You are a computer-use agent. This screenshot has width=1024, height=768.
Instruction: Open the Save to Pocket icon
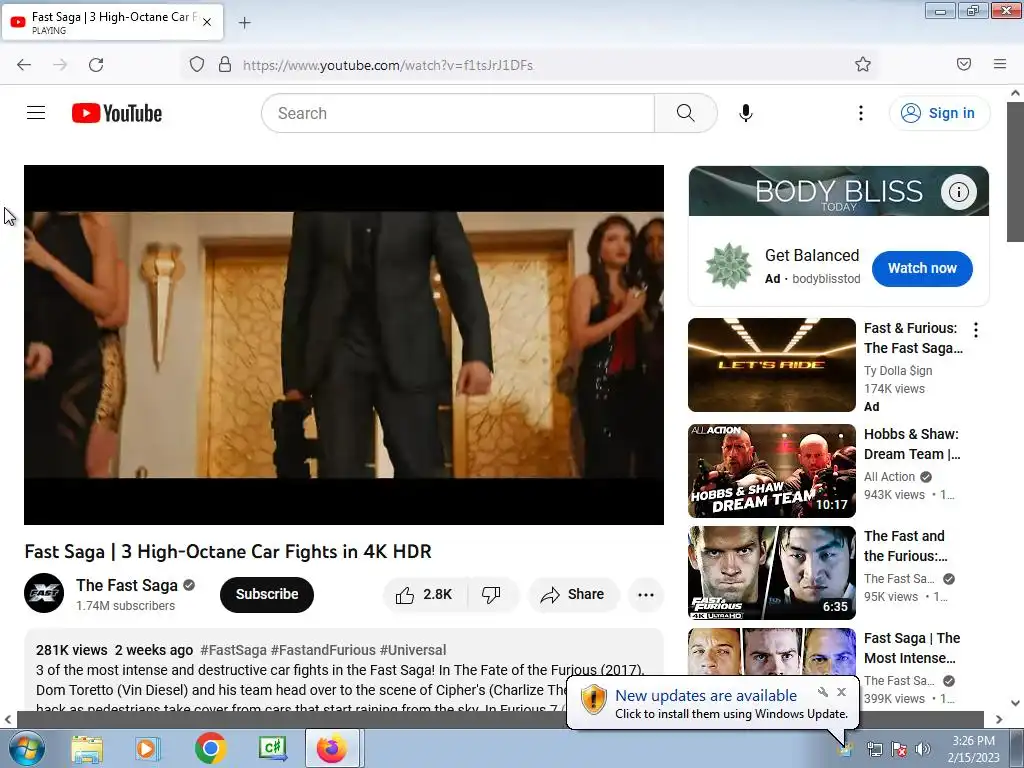click(x=964, y=64)
